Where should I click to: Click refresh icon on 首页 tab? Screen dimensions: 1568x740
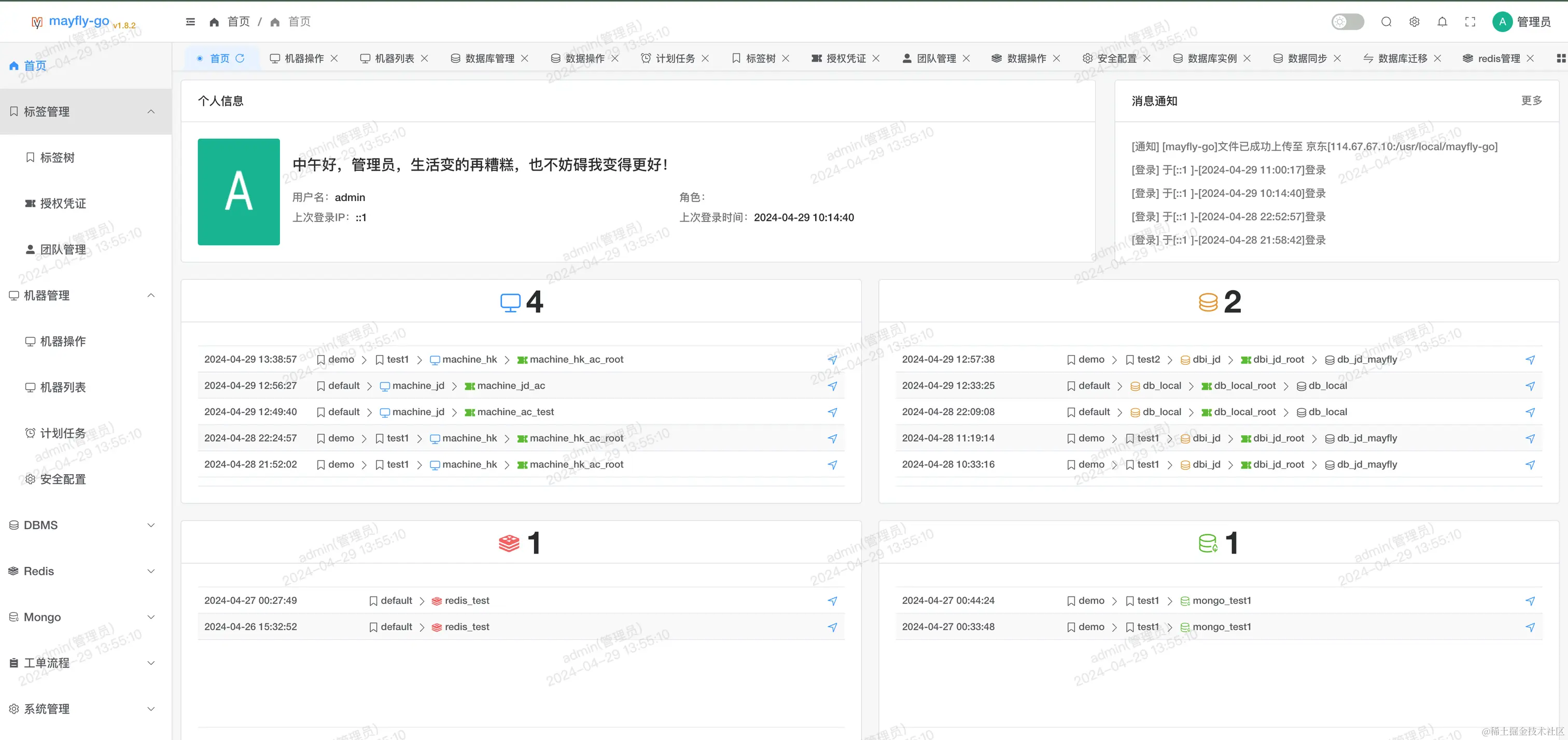(x=240, y=59)
